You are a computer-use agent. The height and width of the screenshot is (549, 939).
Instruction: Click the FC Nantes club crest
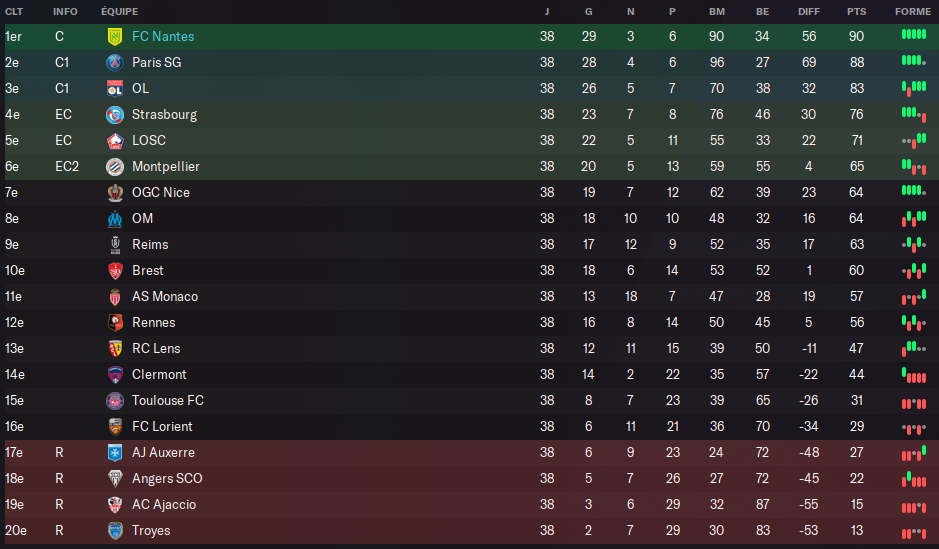pyautogui.click(x=114, y=36)
